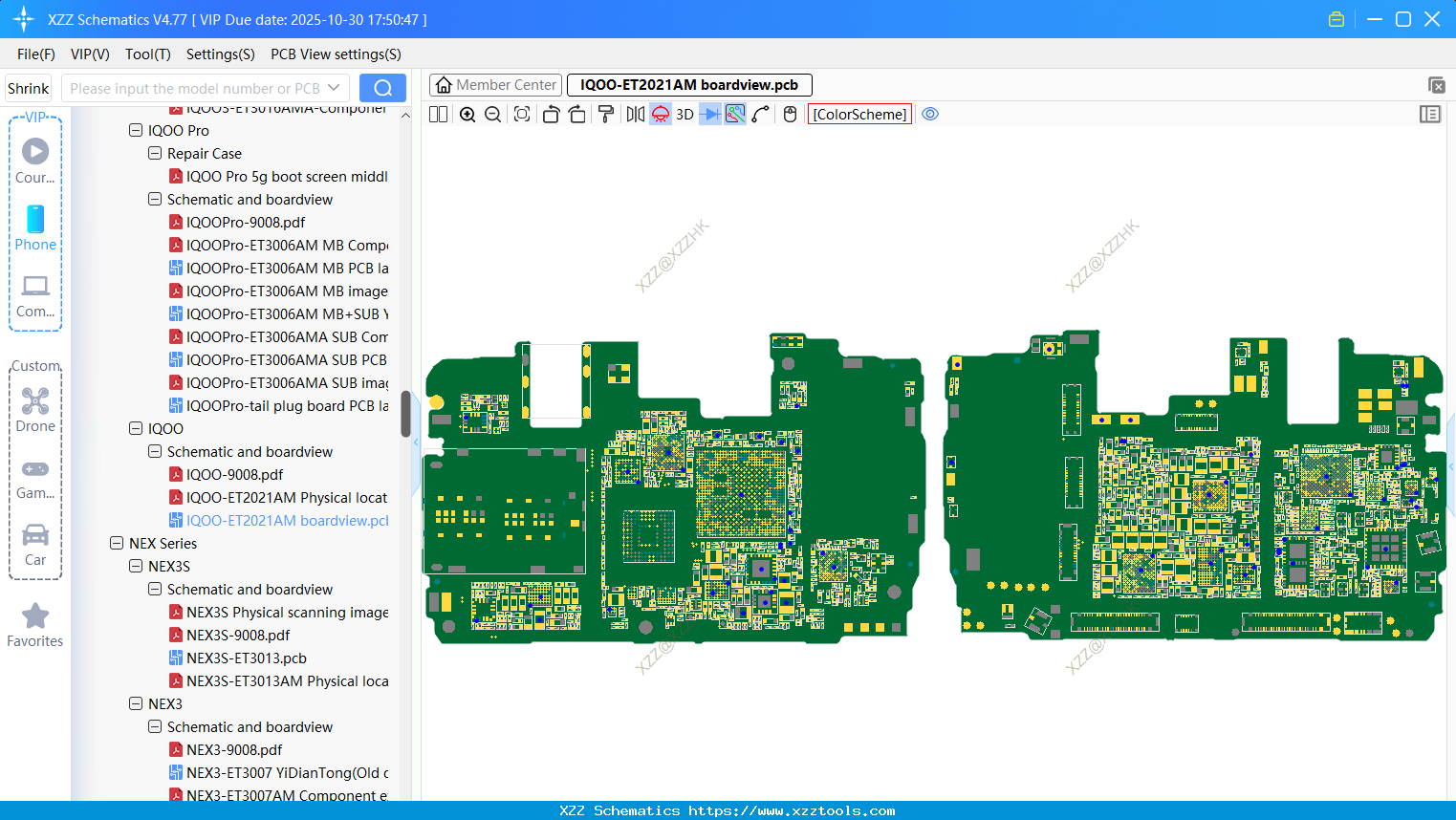Click the blue search button

point(382,88)
